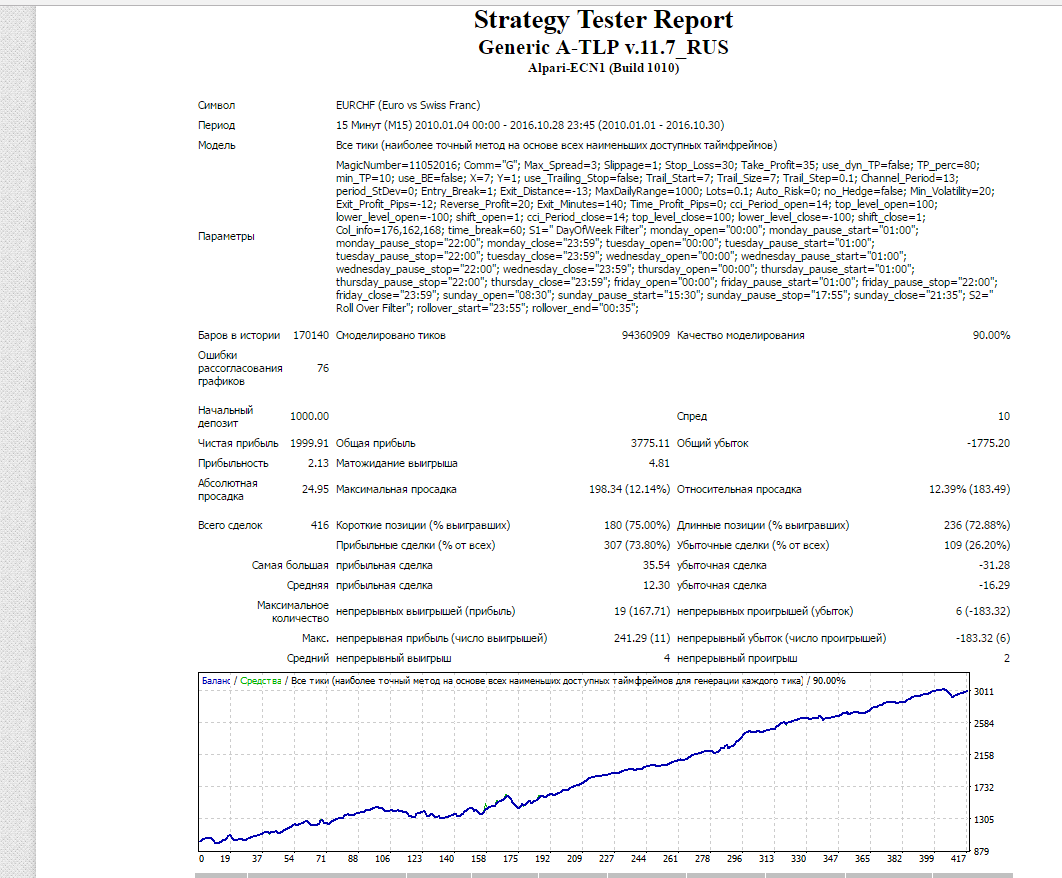1062x878 pixels.
Task: Click the Прибыльные сделки (% от всех) label
Action: point(415,545)
